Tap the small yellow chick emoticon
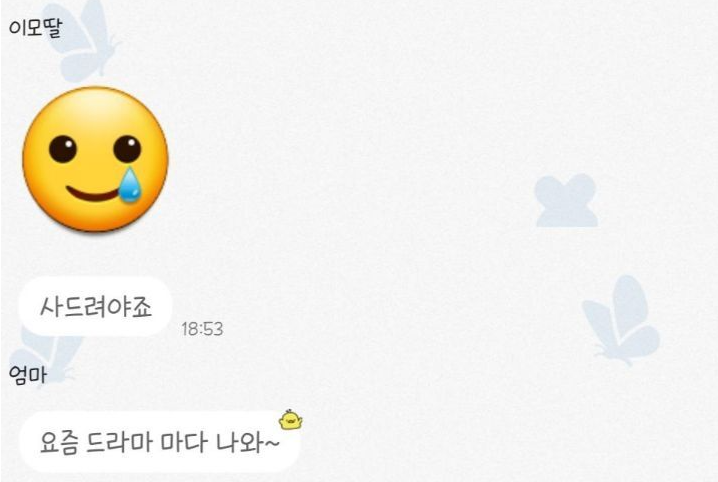Viewport: 718px width, 482px height. coord(290,420)
